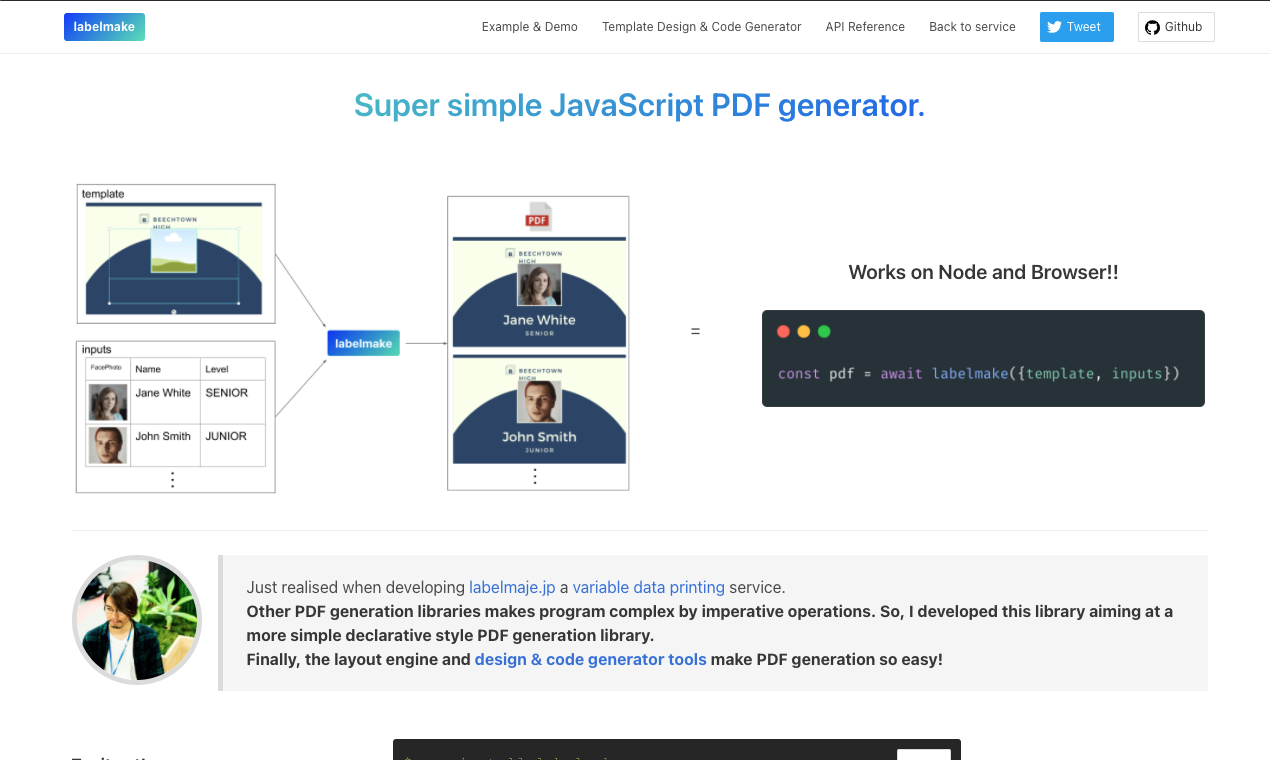The image size is (1270, 760).
Task: Click the green dot in code window
Action: [x=824, y=332]
